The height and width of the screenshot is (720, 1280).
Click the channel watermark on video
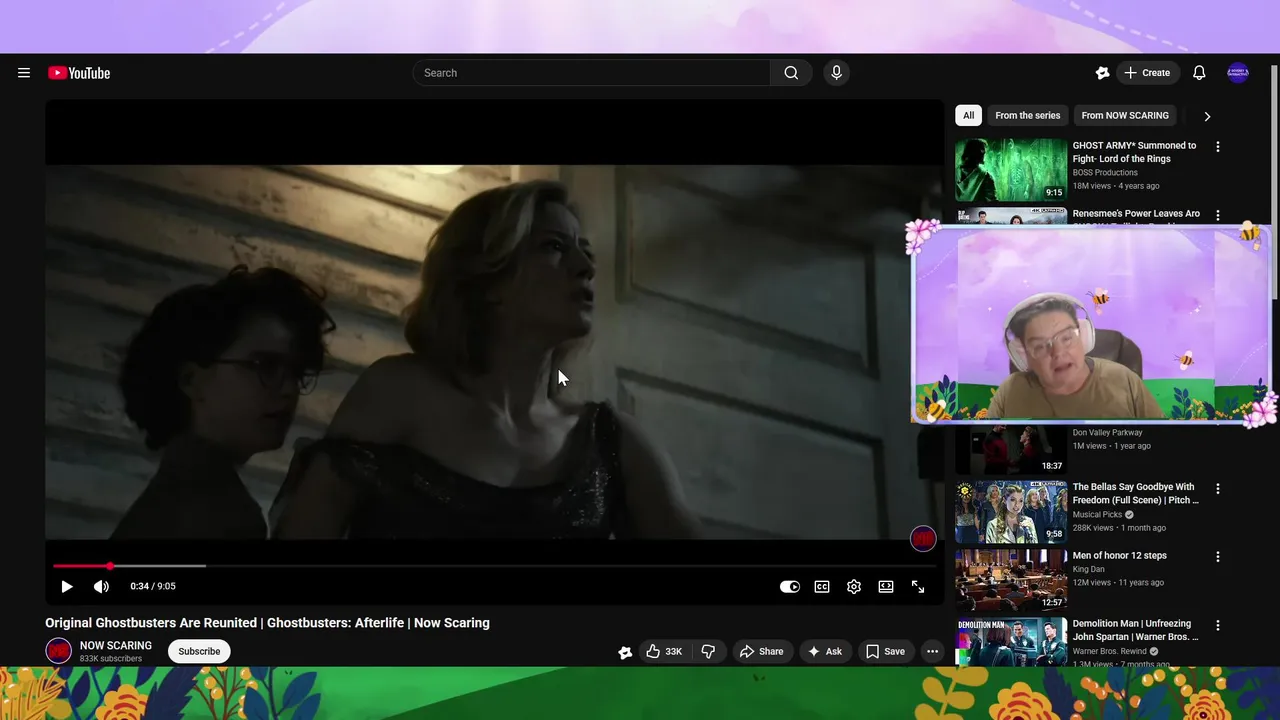pyautogui.click(x=923, y=539)
